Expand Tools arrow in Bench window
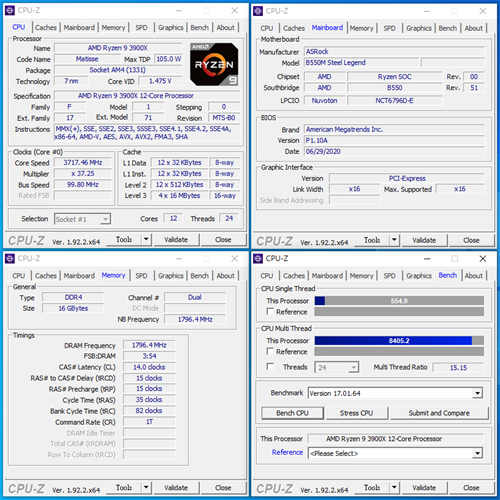Image resolution: width=500 pixels, height=500 pixels. pos(394,488)
